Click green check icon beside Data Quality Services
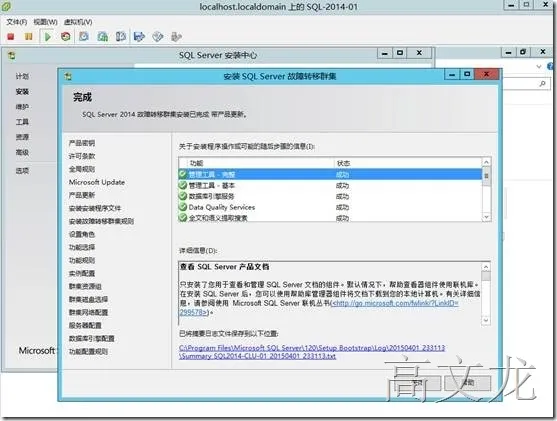This screenshot has width=557, height=421. 183,207
